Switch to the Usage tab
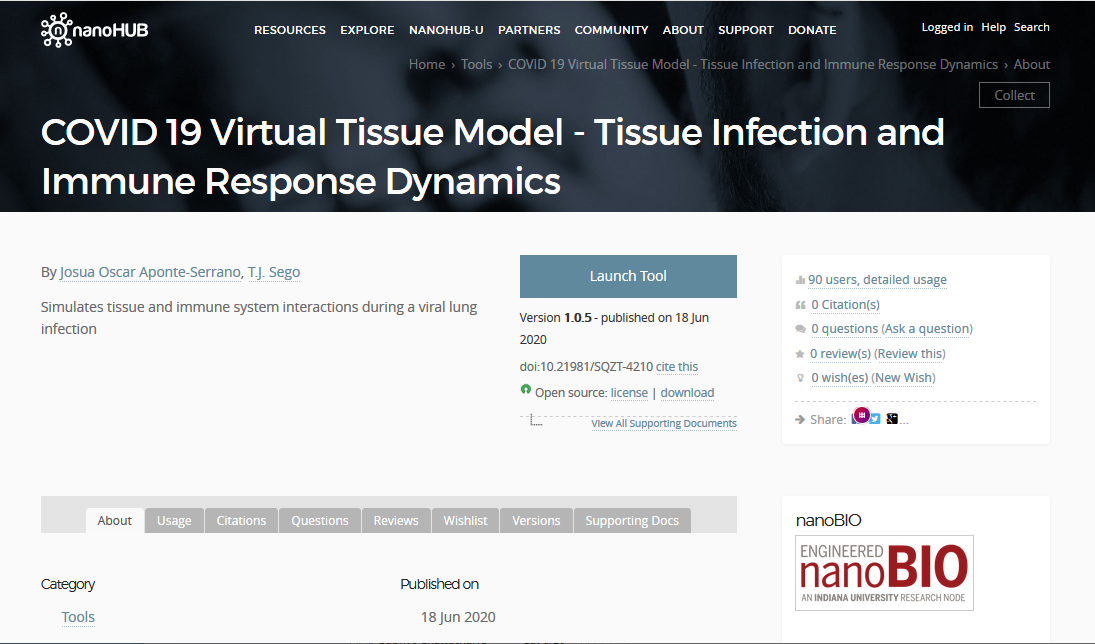Viewport: 1095px width, 644px height. pyautogui.click(x=174, y=520)
